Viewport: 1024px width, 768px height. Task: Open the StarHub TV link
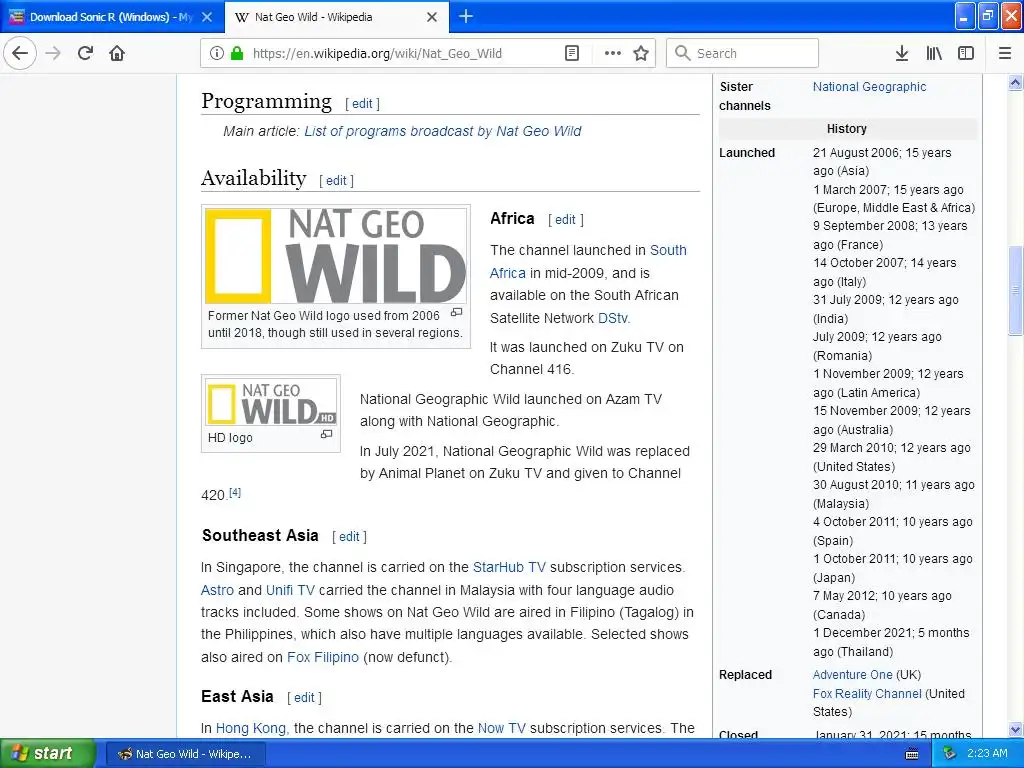tap(509, 567)
